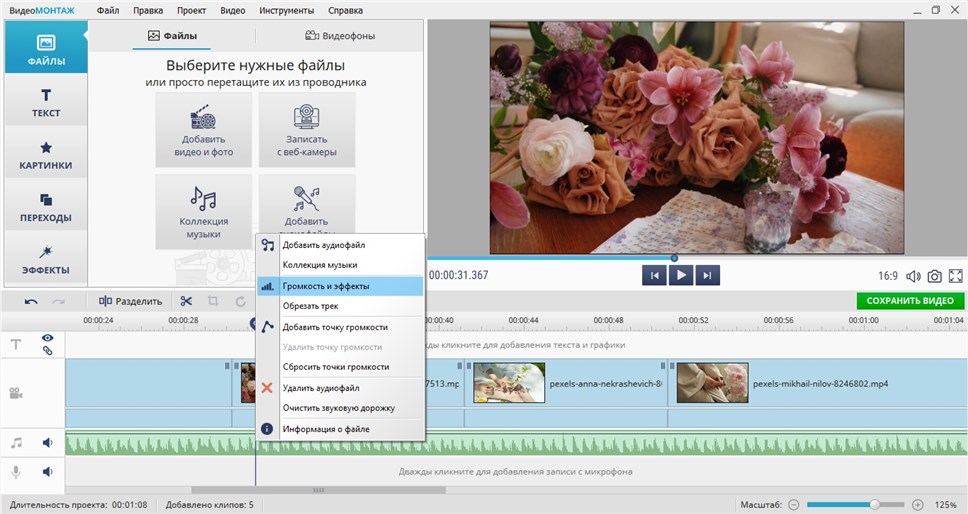
Task: Click the timeline horizontal scrollbar
Action: [319, 491]
